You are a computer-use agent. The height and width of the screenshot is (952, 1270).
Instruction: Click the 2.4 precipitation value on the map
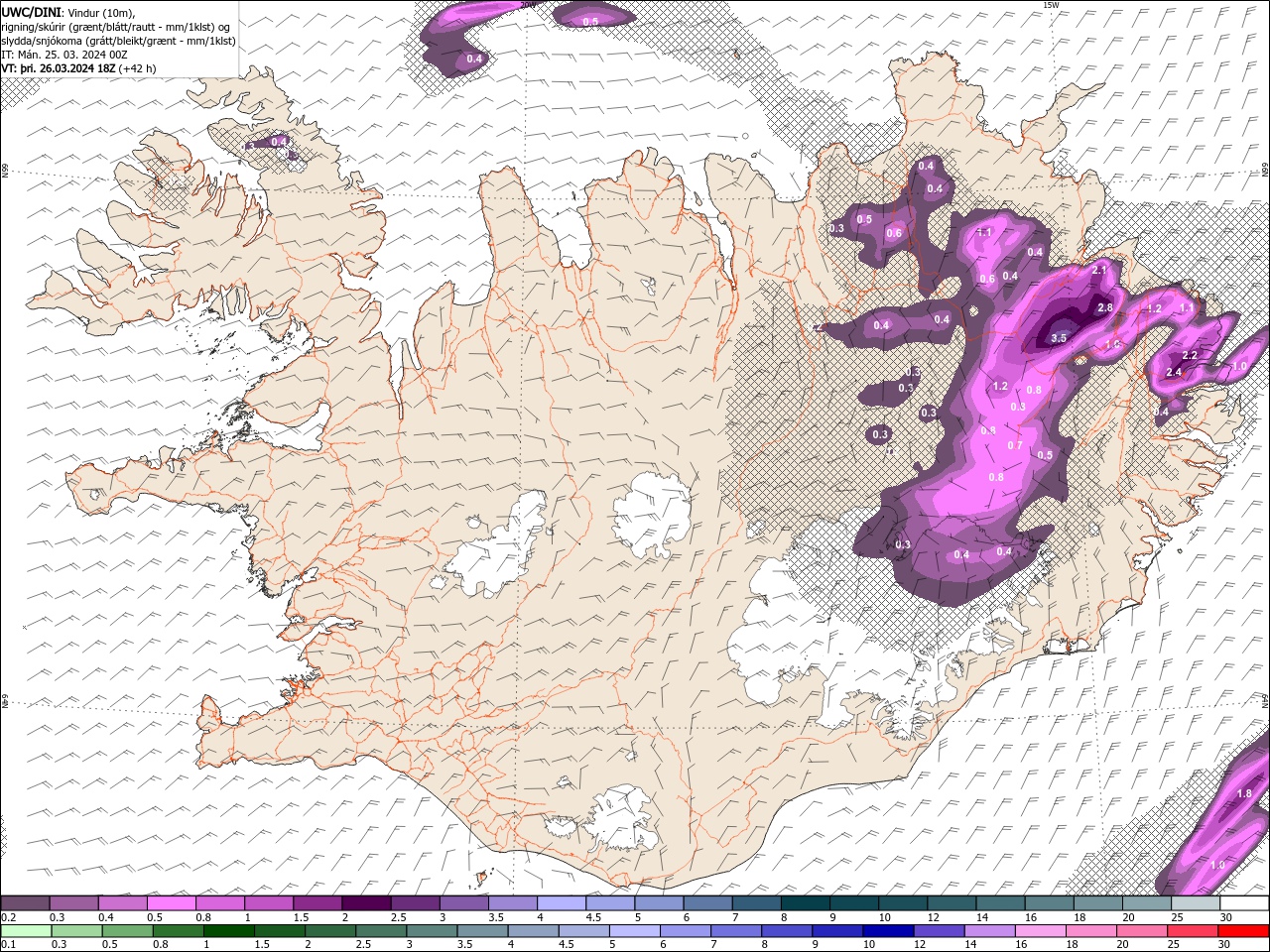(x=1174, y=372)
